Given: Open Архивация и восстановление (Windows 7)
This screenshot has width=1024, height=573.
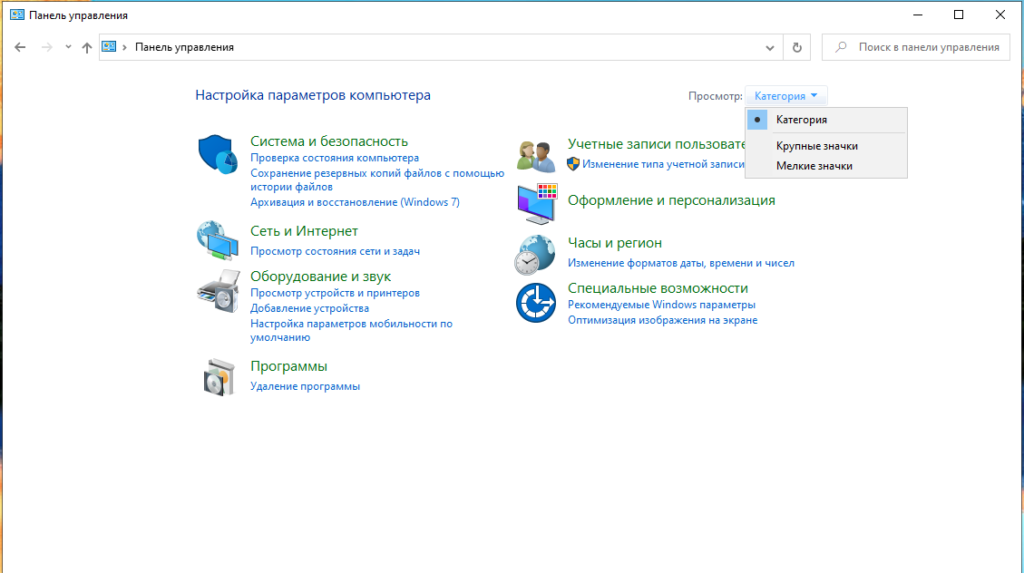Looking at the screenshot, I should (x=355, y=203).
